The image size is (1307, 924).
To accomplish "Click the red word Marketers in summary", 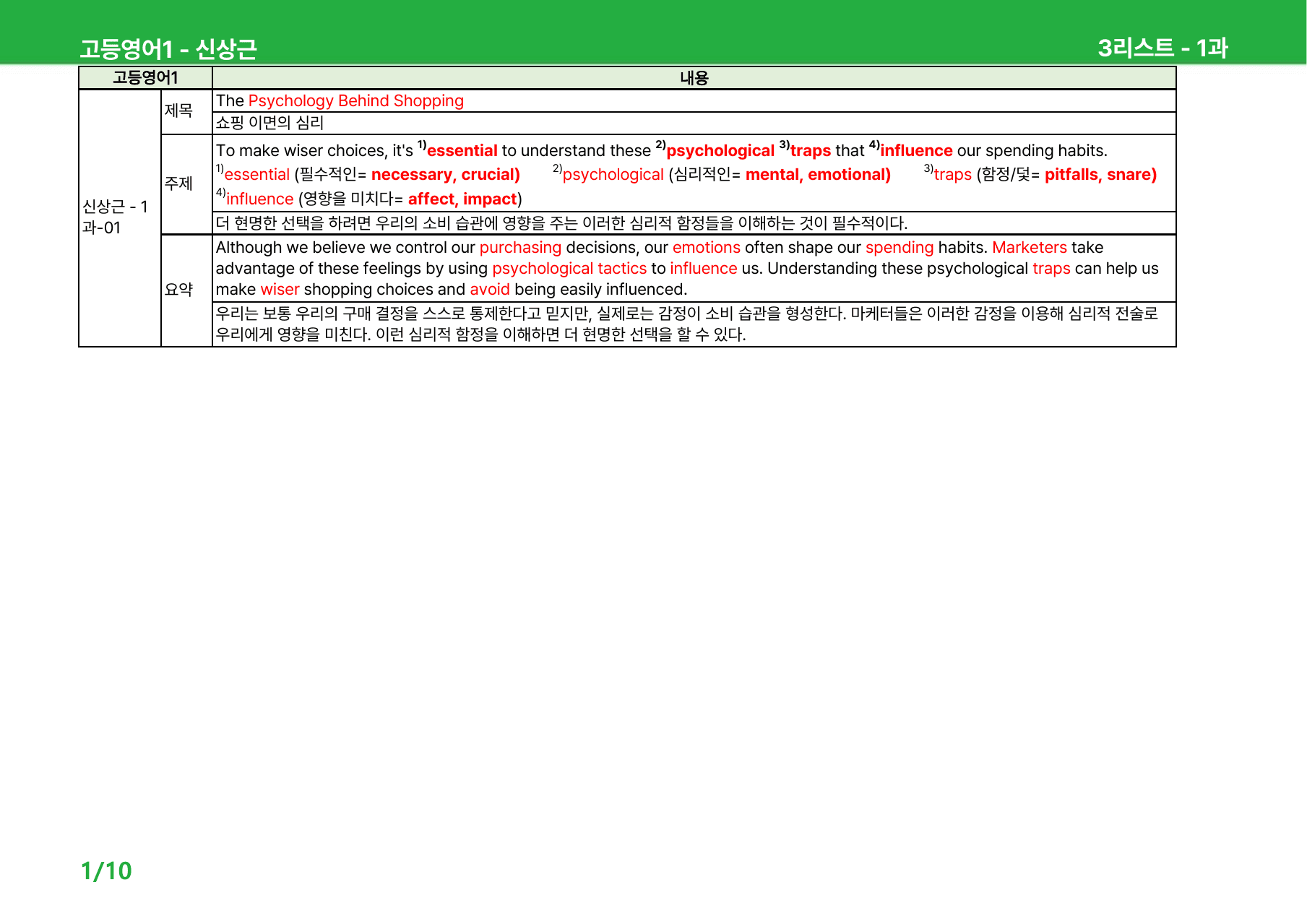I will coord(1029,247).
